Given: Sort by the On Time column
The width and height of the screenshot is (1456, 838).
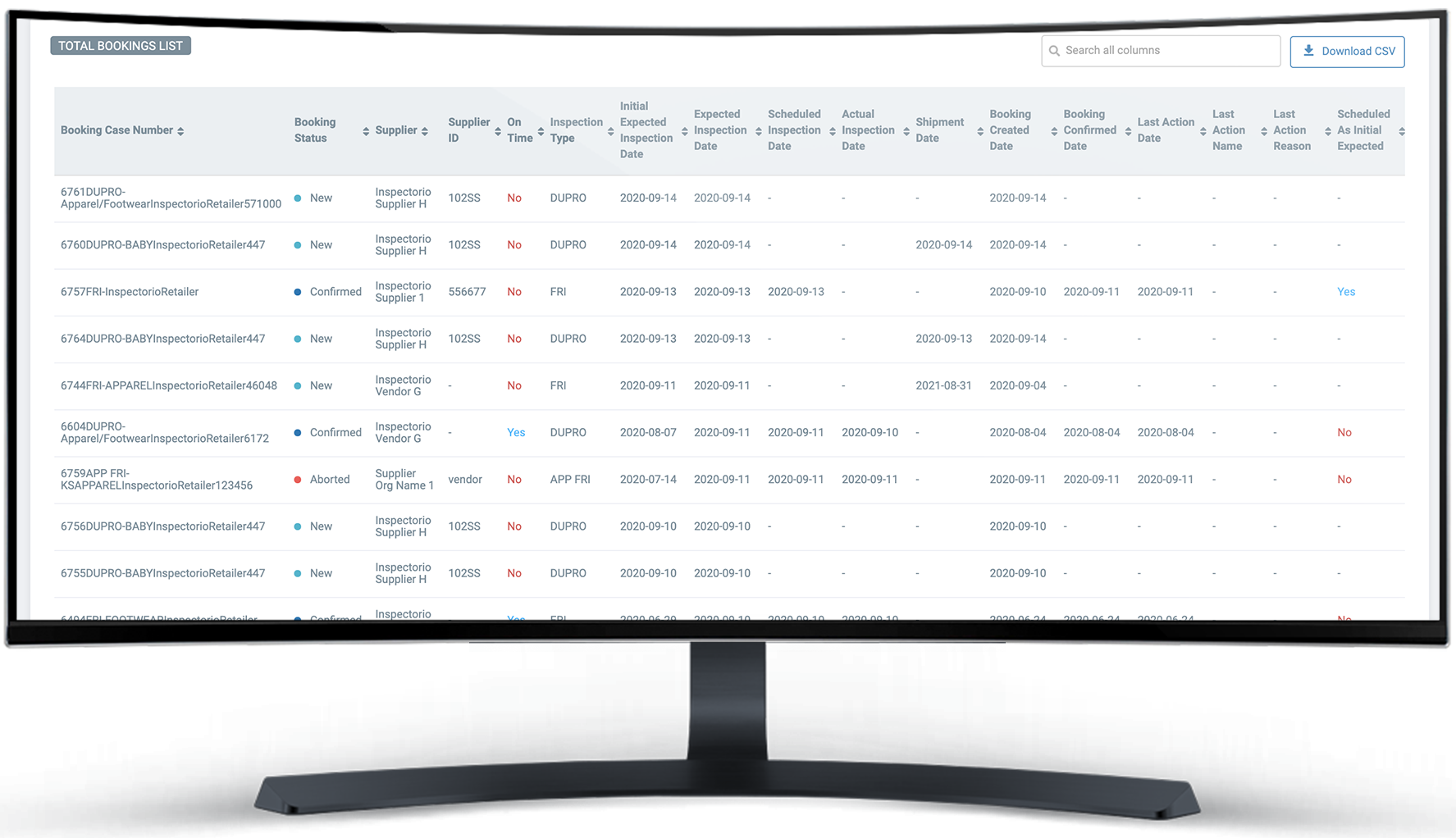Looking at the screenshot, I should coord(541,131).
